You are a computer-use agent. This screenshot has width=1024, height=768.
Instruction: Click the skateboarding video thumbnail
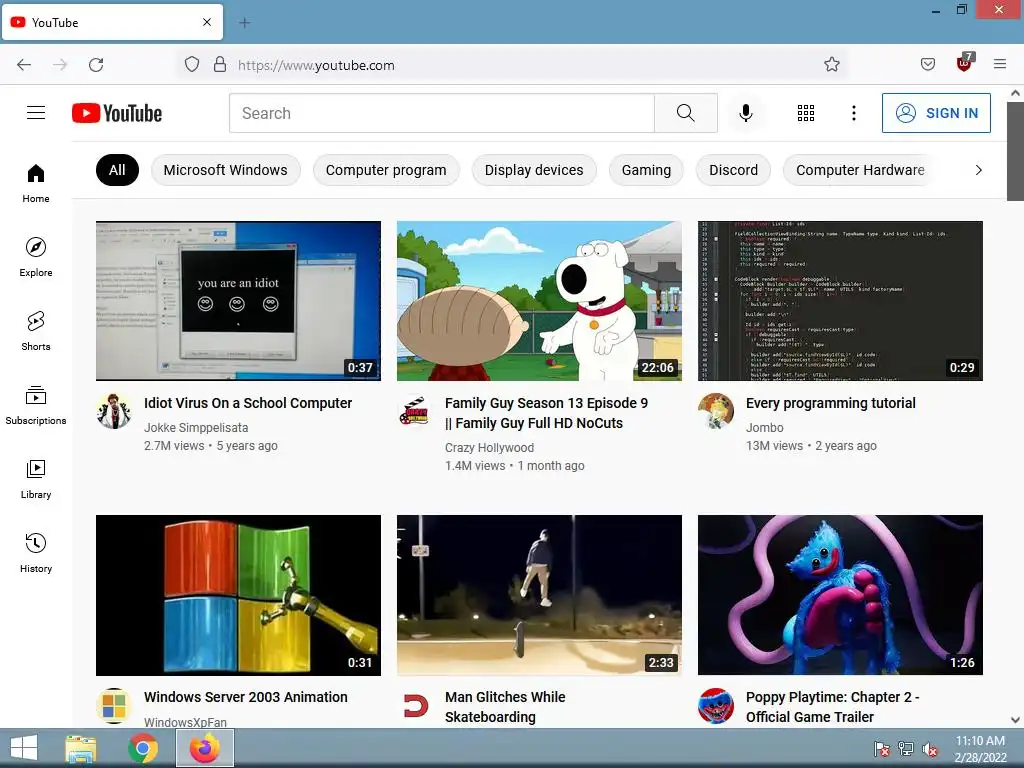tap(539, 595)
